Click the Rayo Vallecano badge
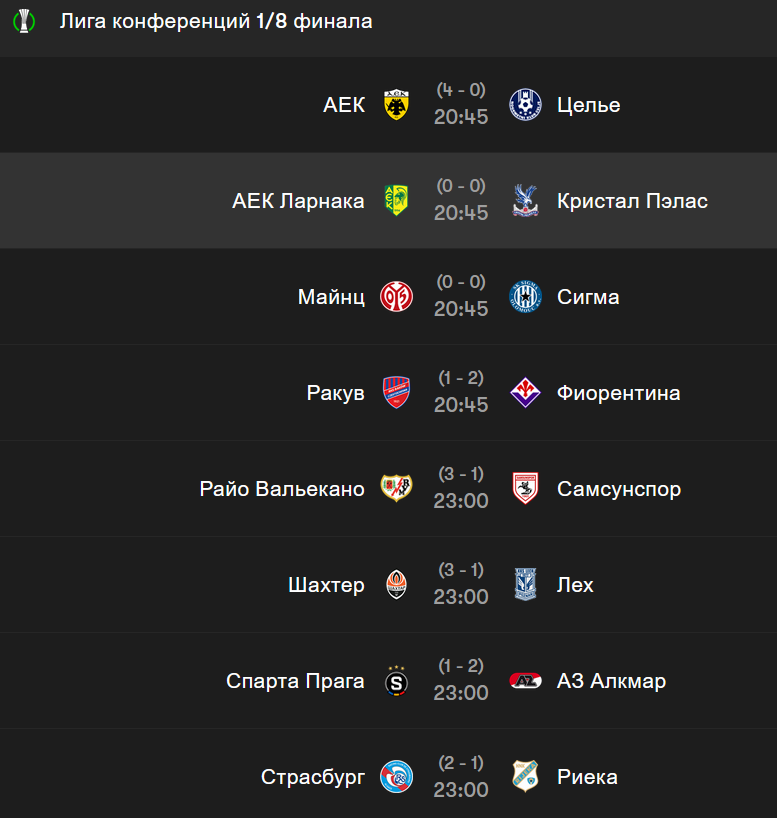The height and width of the screenshot is (818, 777). pyautogui.click(x=397, y=489)
